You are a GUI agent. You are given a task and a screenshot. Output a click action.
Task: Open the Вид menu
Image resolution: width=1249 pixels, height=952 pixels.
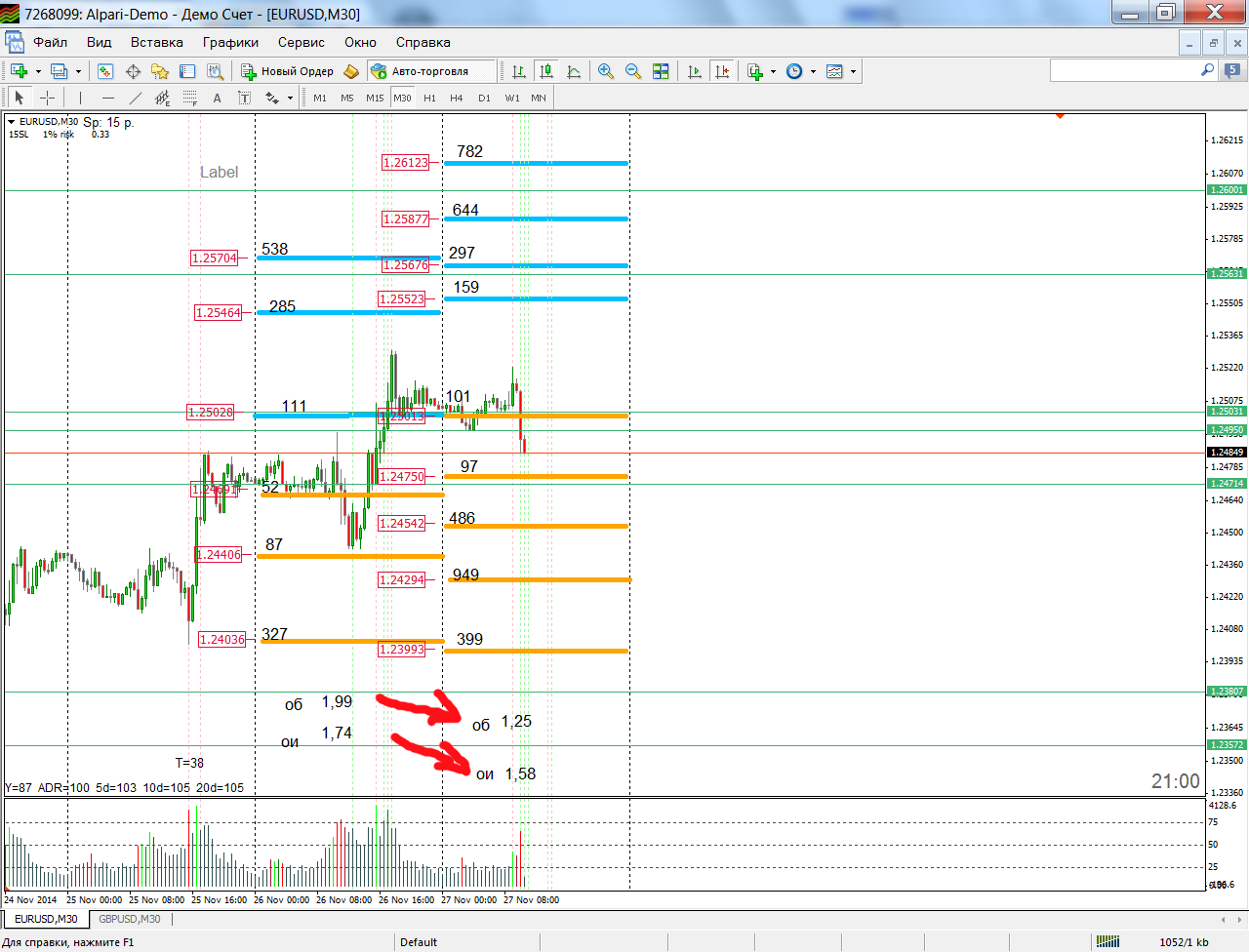coord(99,42)
